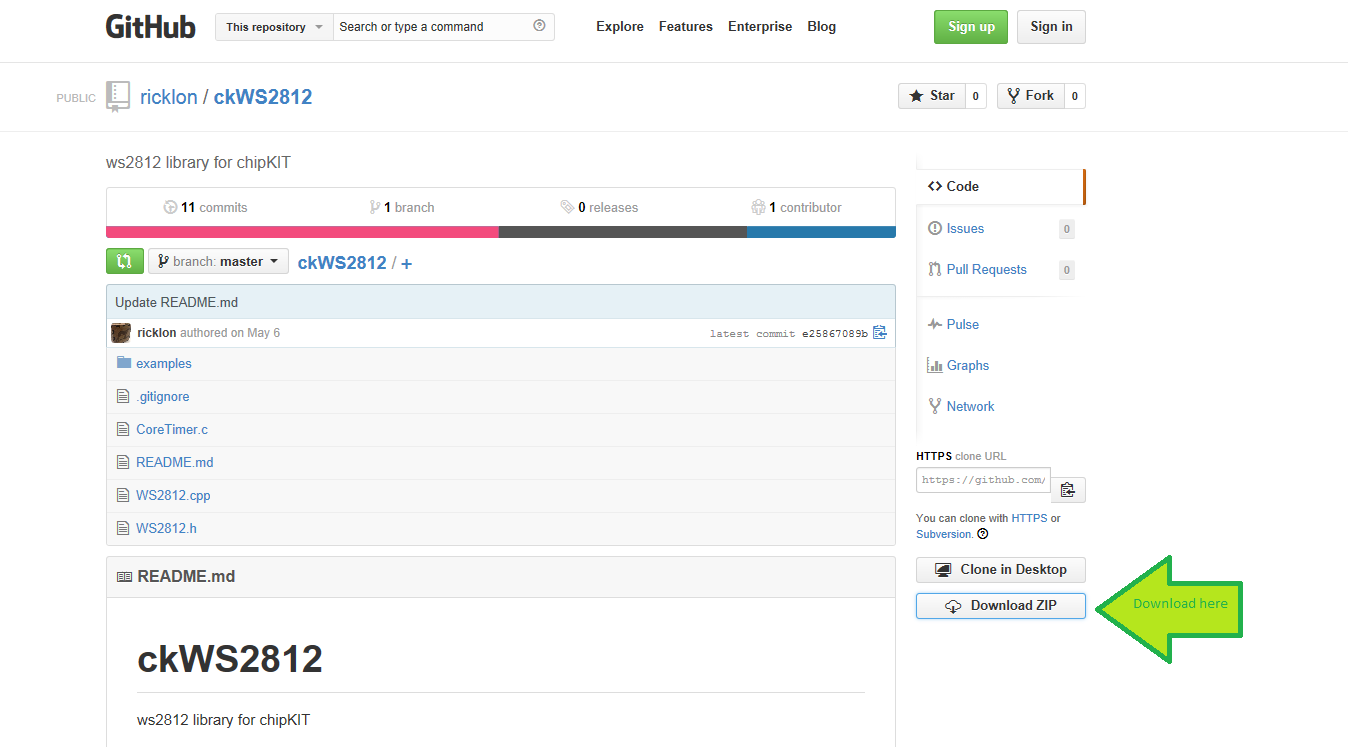This screenshot has height=747, width=1348.
Task: Click the search help question-mark icon
Action: click(x=540, y=26)
